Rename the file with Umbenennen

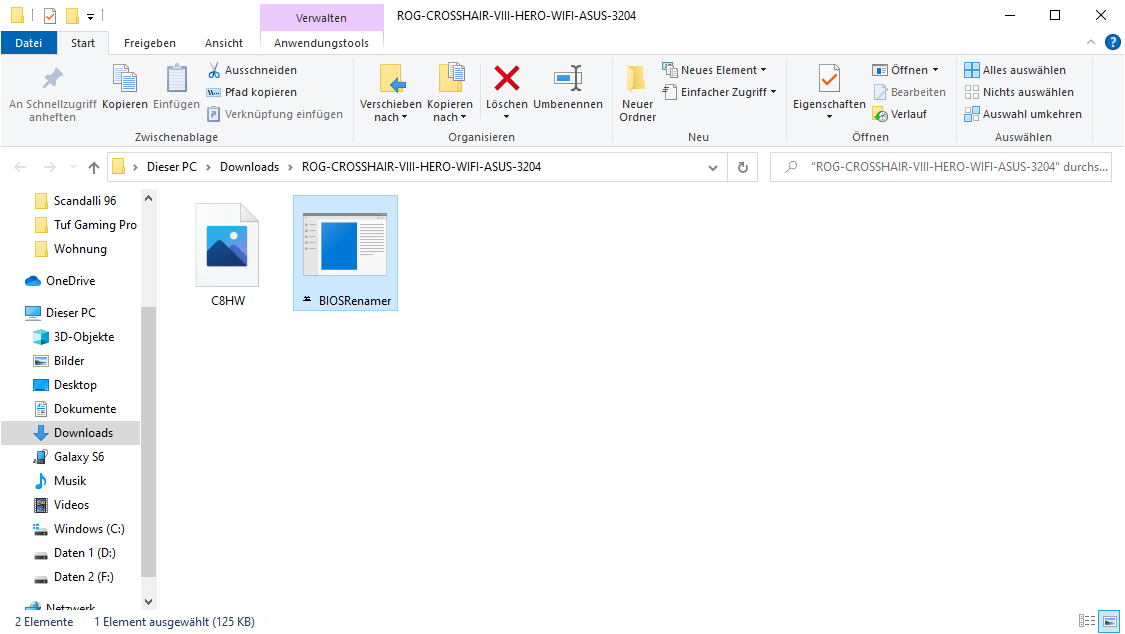(568, 87)
